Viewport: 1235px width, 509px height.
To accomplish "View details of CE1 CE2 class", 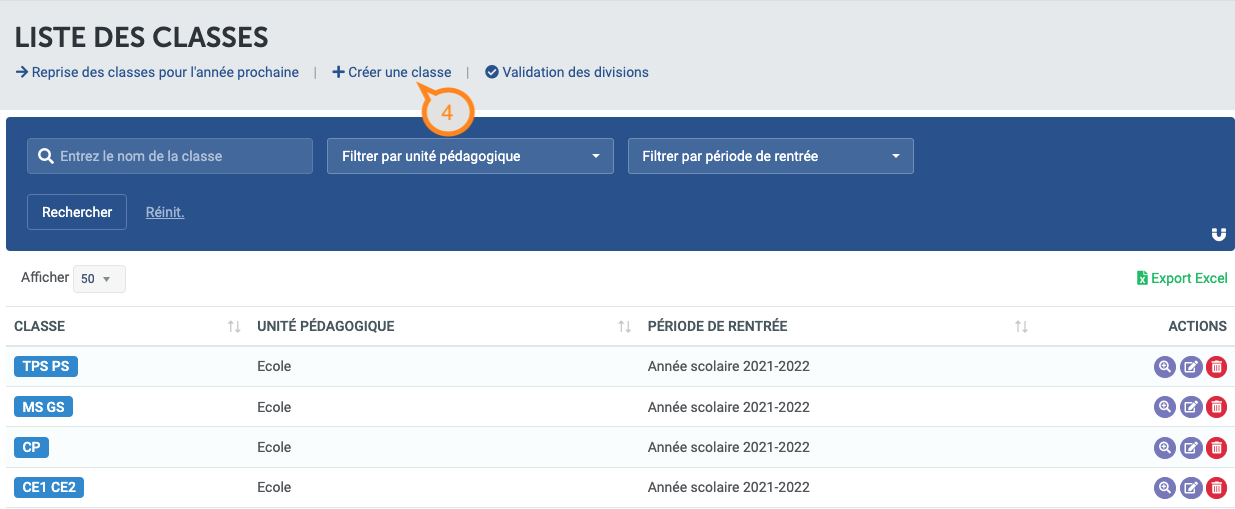I will (x=1165, y=488).
